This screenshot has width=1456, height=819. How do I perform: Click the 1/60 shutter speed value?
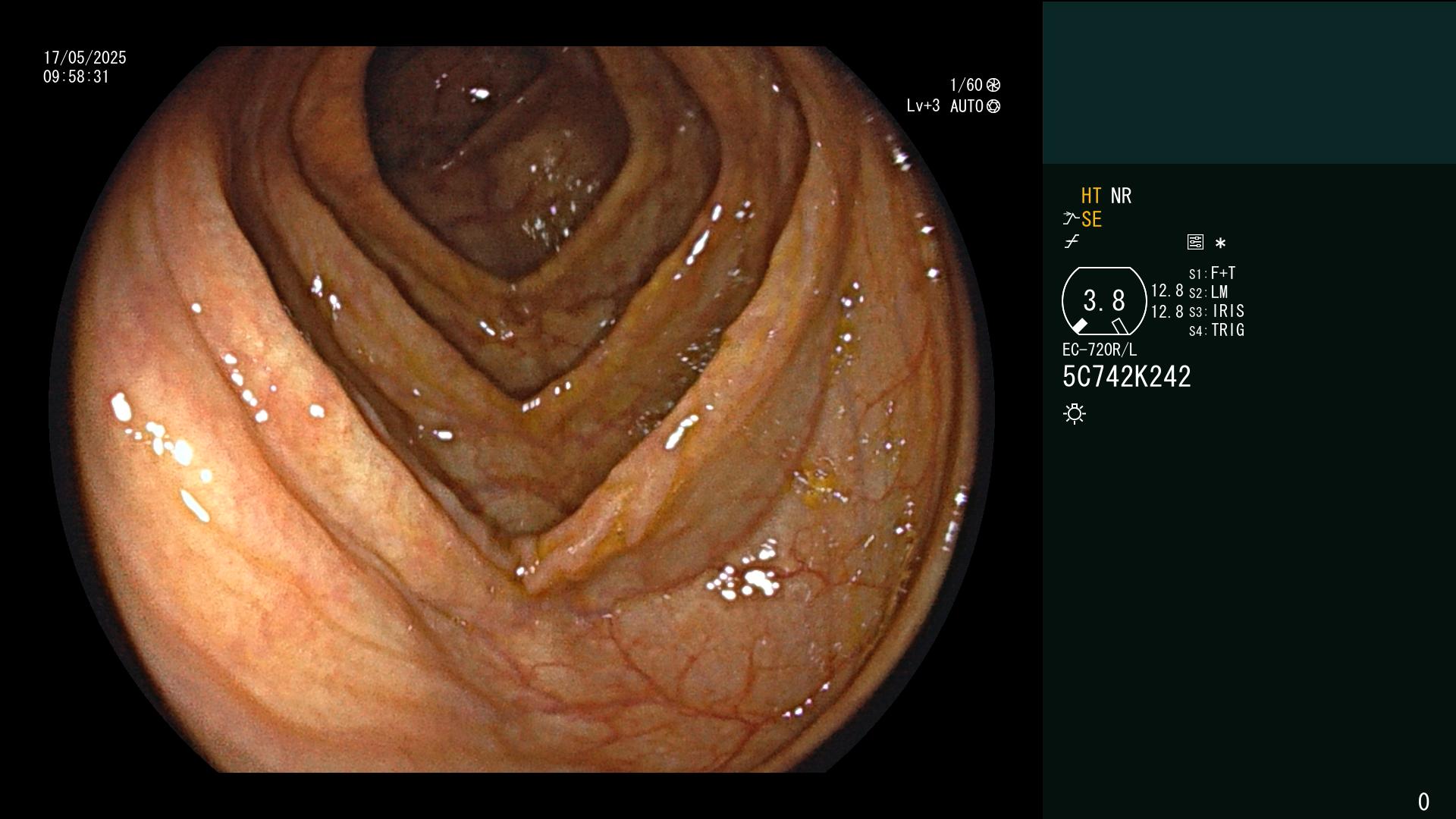(966, 85)
